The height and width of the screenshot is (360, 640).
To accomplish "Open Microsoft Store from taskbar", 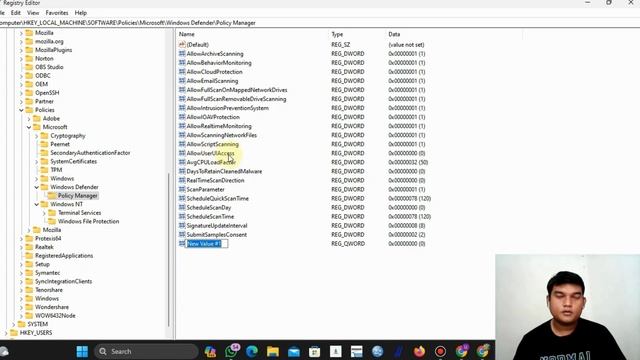I will tap(315, 351).
